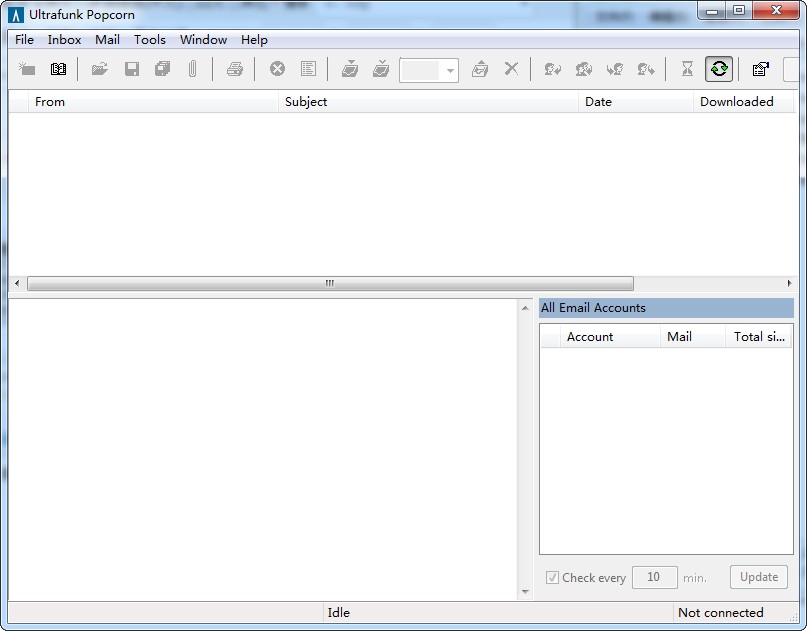Click the Attachment paperclip icon
The height and width of the screenshot is (631, 807).
pos(192,68)
